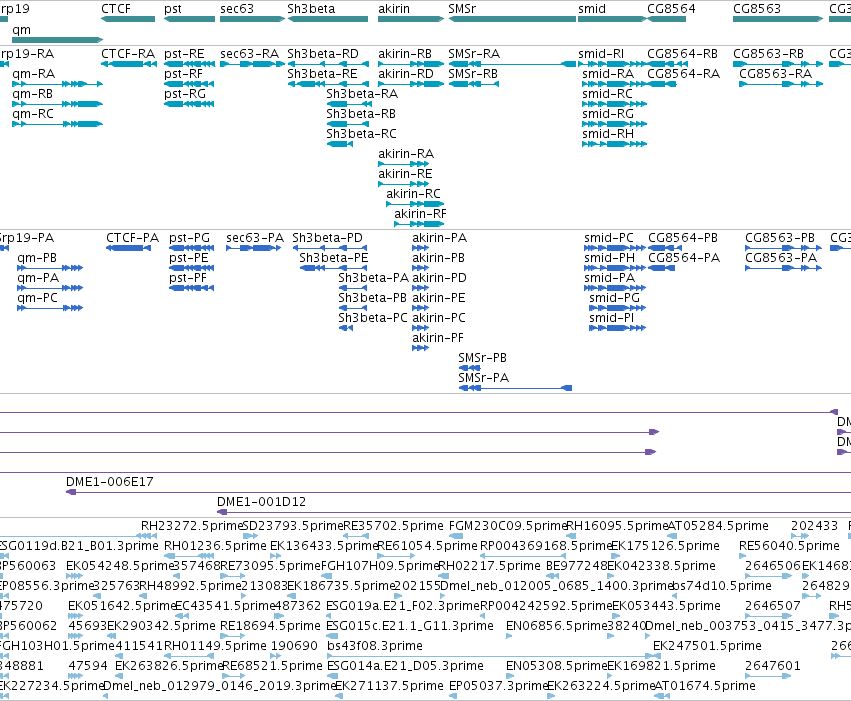Click the AT01674.5prime EST label
The width and height of the screenshot is (851, 701).
705,686
